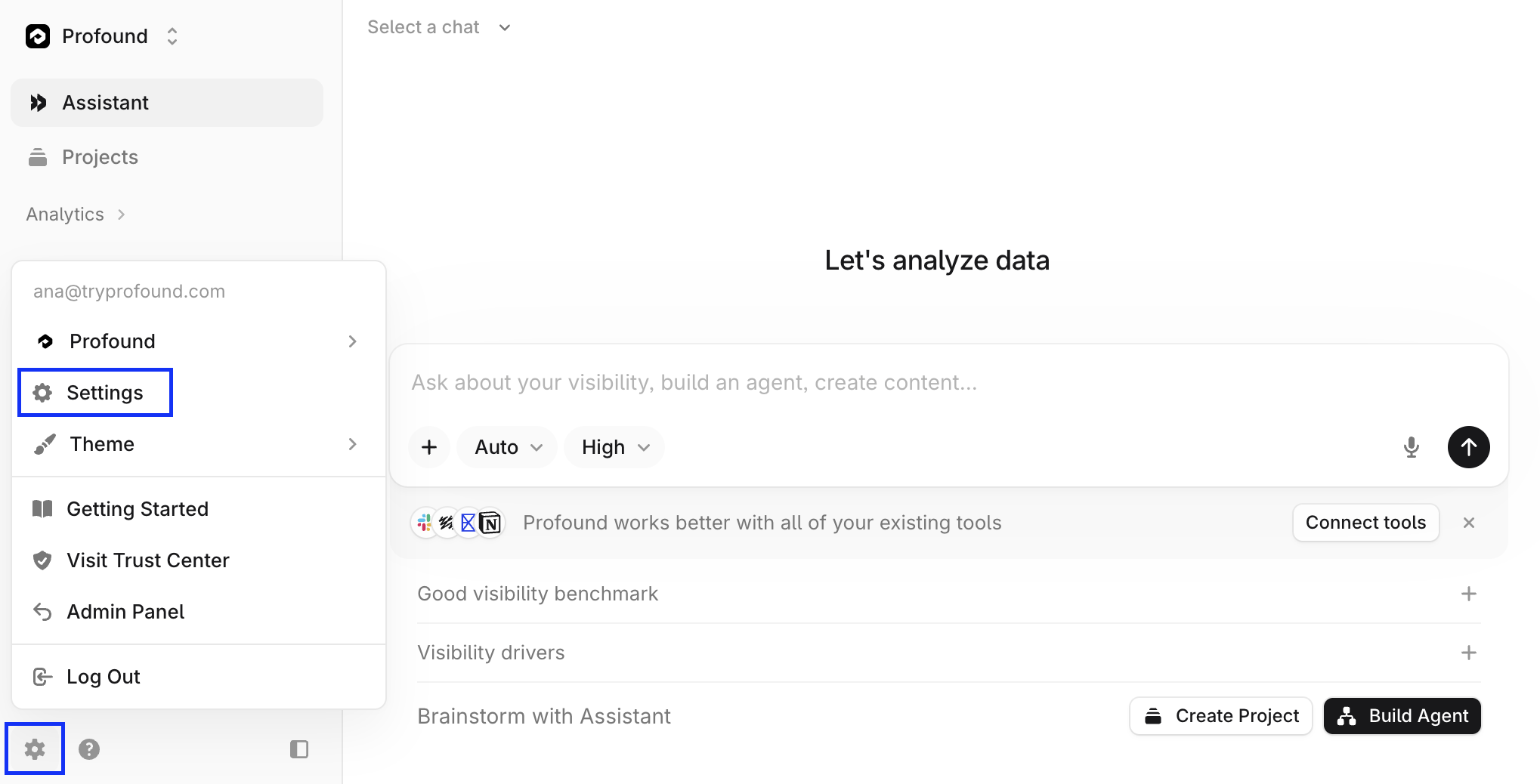Add the Visibility drivers suggestion
Viewport: 1540px width, 784px height.
pos(1468,653)
